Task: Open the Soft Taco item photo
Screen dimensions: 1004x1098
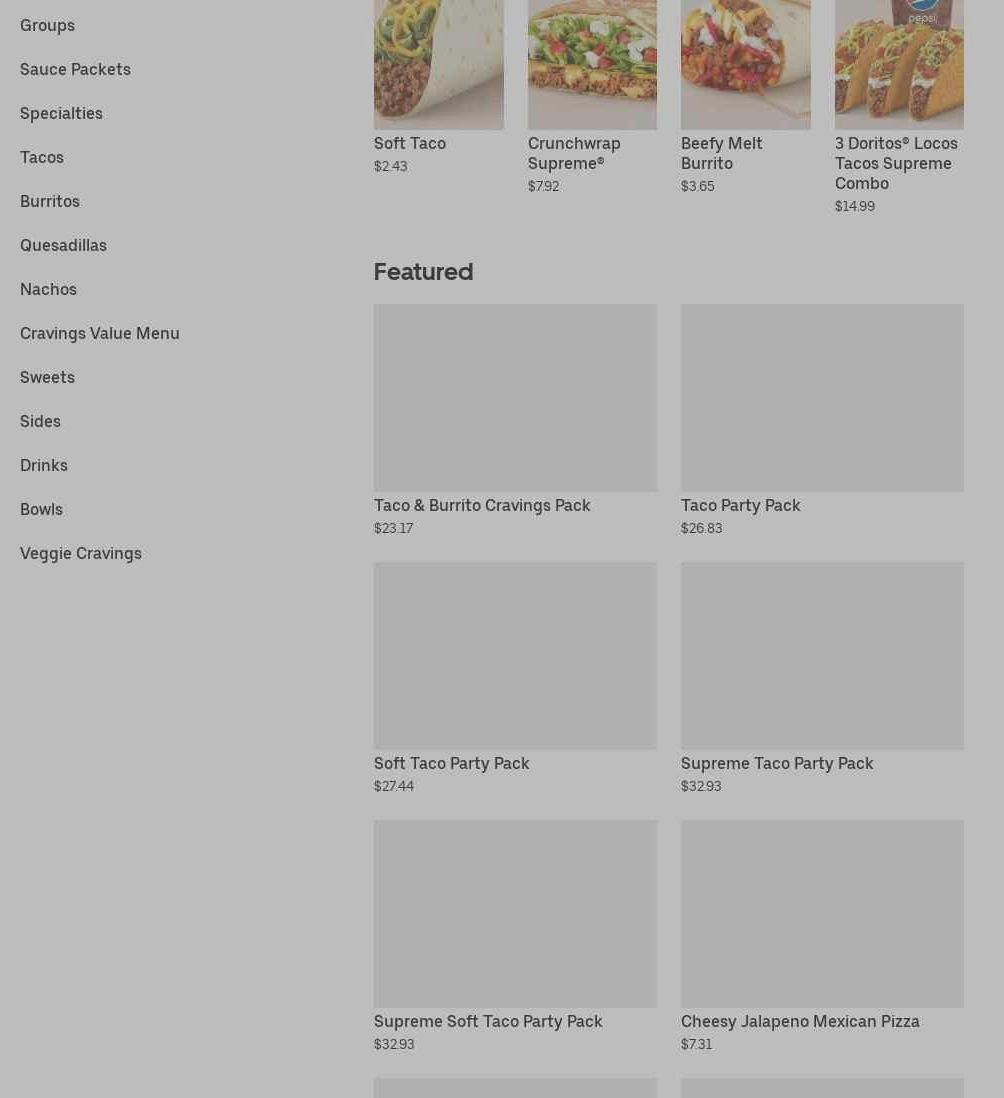Action: tap(438, 64)
